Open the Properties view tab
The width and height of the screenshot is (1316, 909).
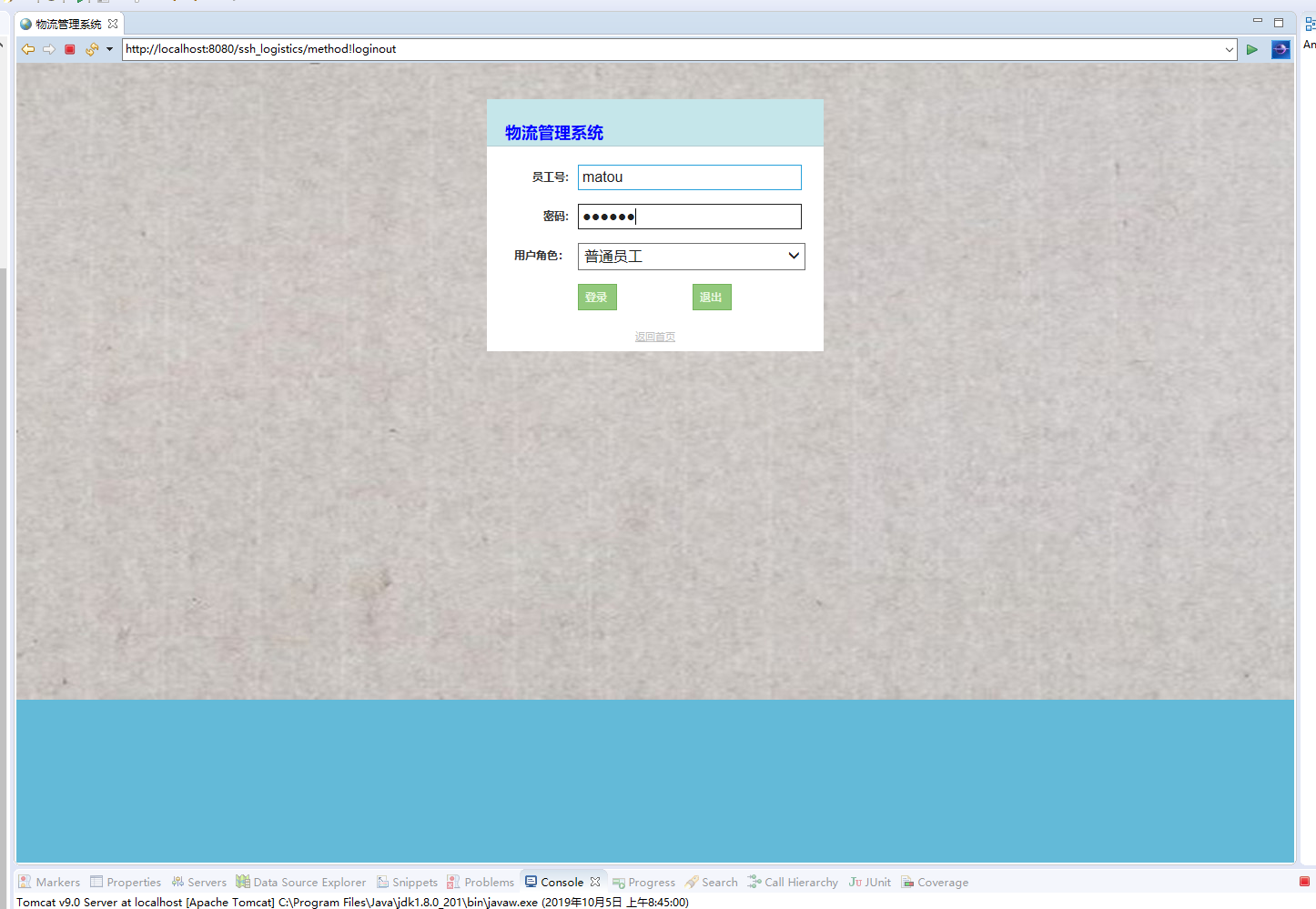pyautogui.click(x=126, y=882)
